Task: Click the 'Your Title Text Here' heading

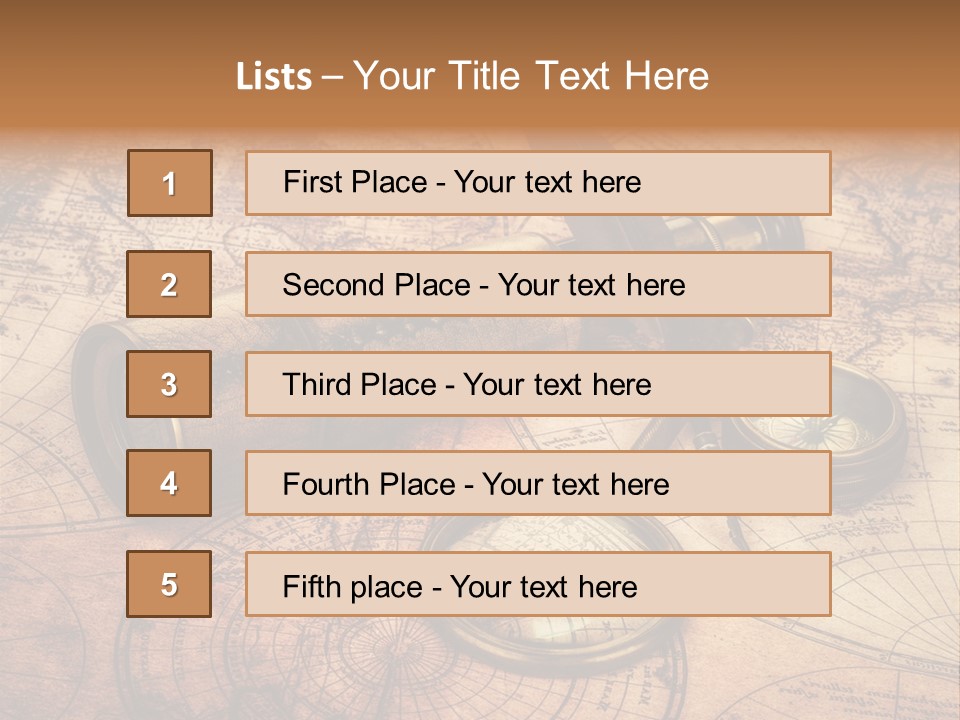Action: (x=531, y=76)
